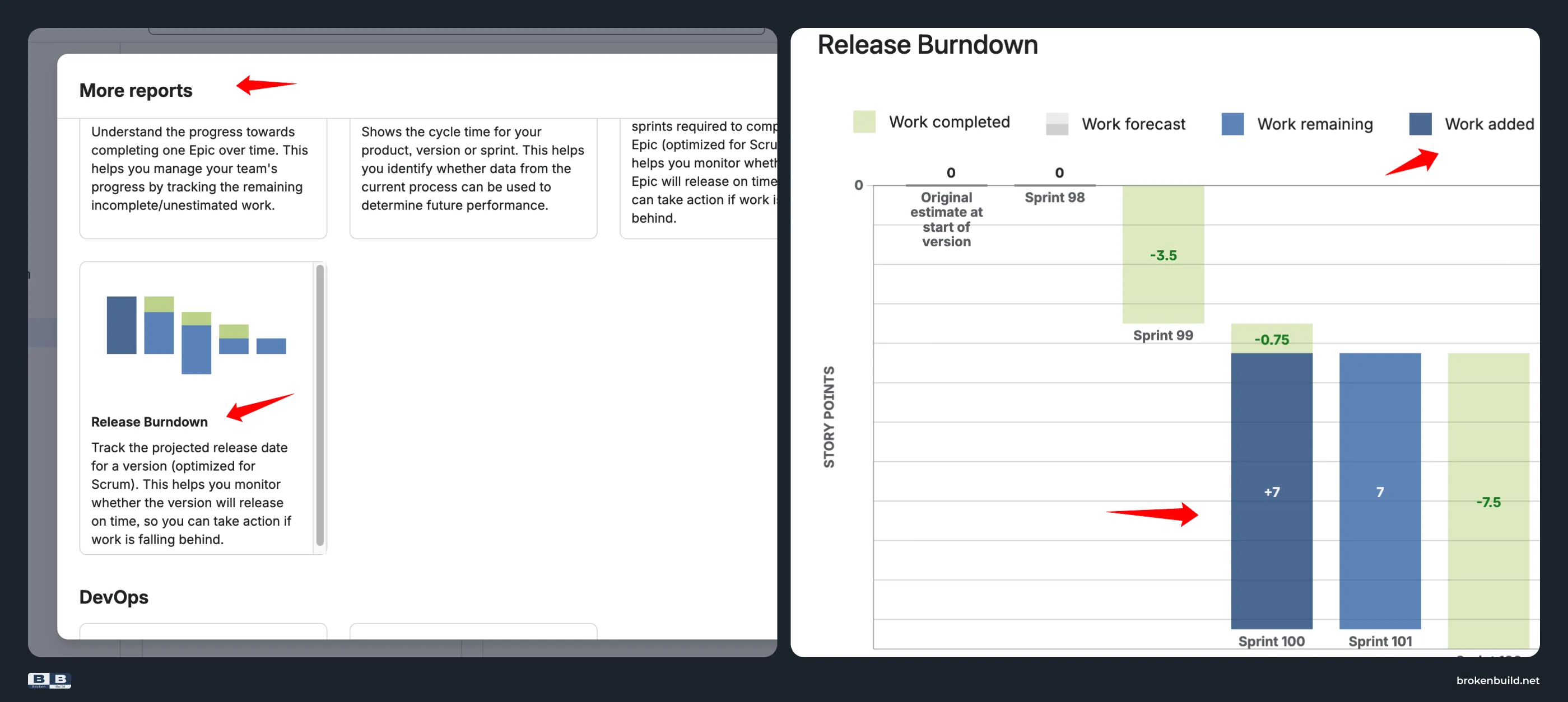1568x702 pixels.
Task: Select the Work completed legend swatch
Action: pyautogui.click(x=864, y=121)
